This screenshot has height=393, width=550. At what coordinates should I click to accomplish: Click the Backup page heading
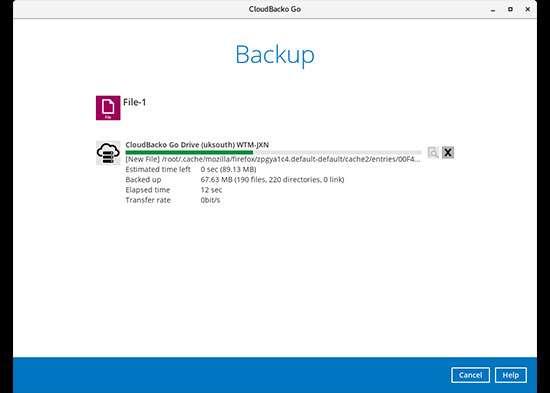[275, 55]
